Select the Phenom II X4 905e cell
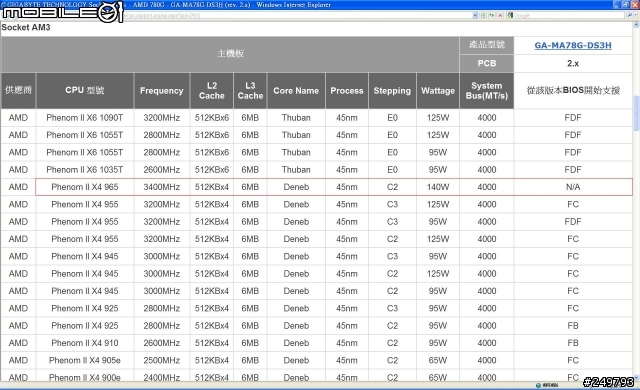Image resolution: width=640 pixels, height=390 pixels. [85, 360]
